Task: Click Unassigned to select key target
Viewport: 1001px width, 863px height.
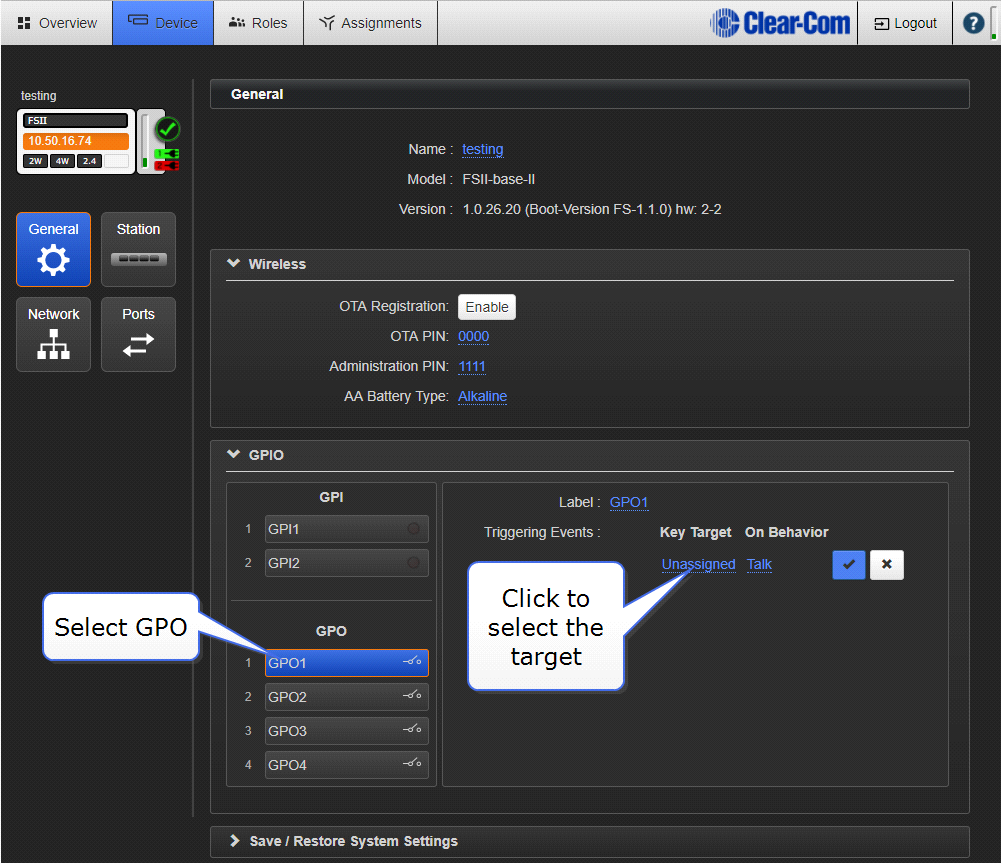Action: point(698,565)
